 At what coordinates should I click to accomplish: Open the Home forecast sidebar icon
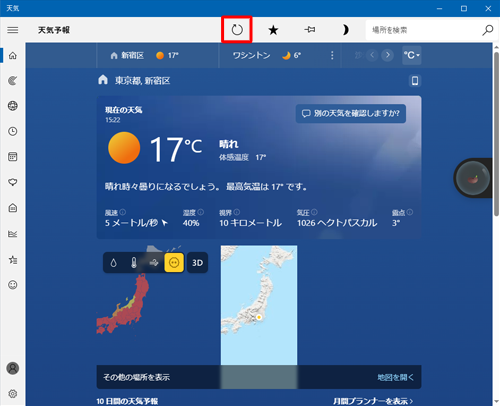tap(13, 55)
